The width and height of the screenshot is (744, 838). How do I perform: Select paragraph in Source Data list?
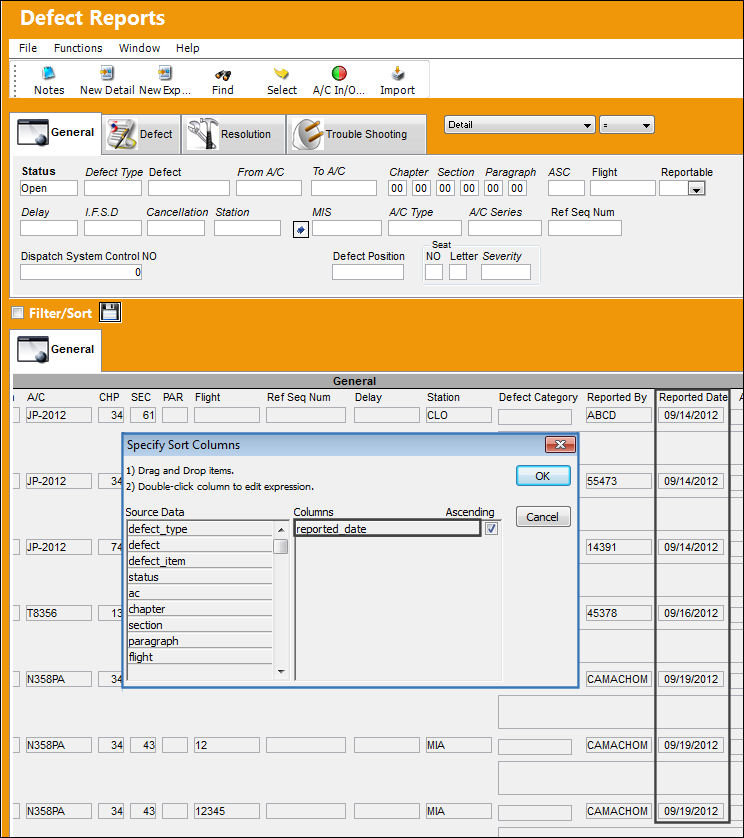click(200, 641)
